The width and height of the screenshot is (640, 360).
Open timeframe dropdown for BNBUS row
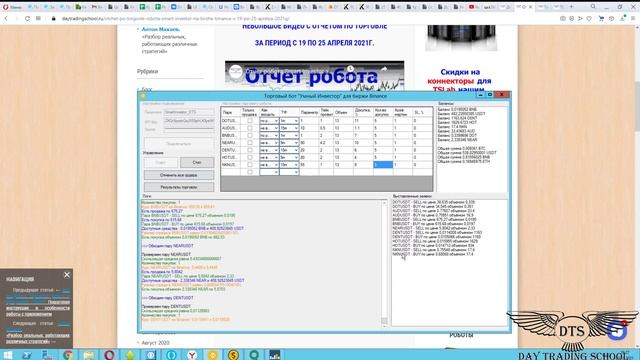coord(296,136)
